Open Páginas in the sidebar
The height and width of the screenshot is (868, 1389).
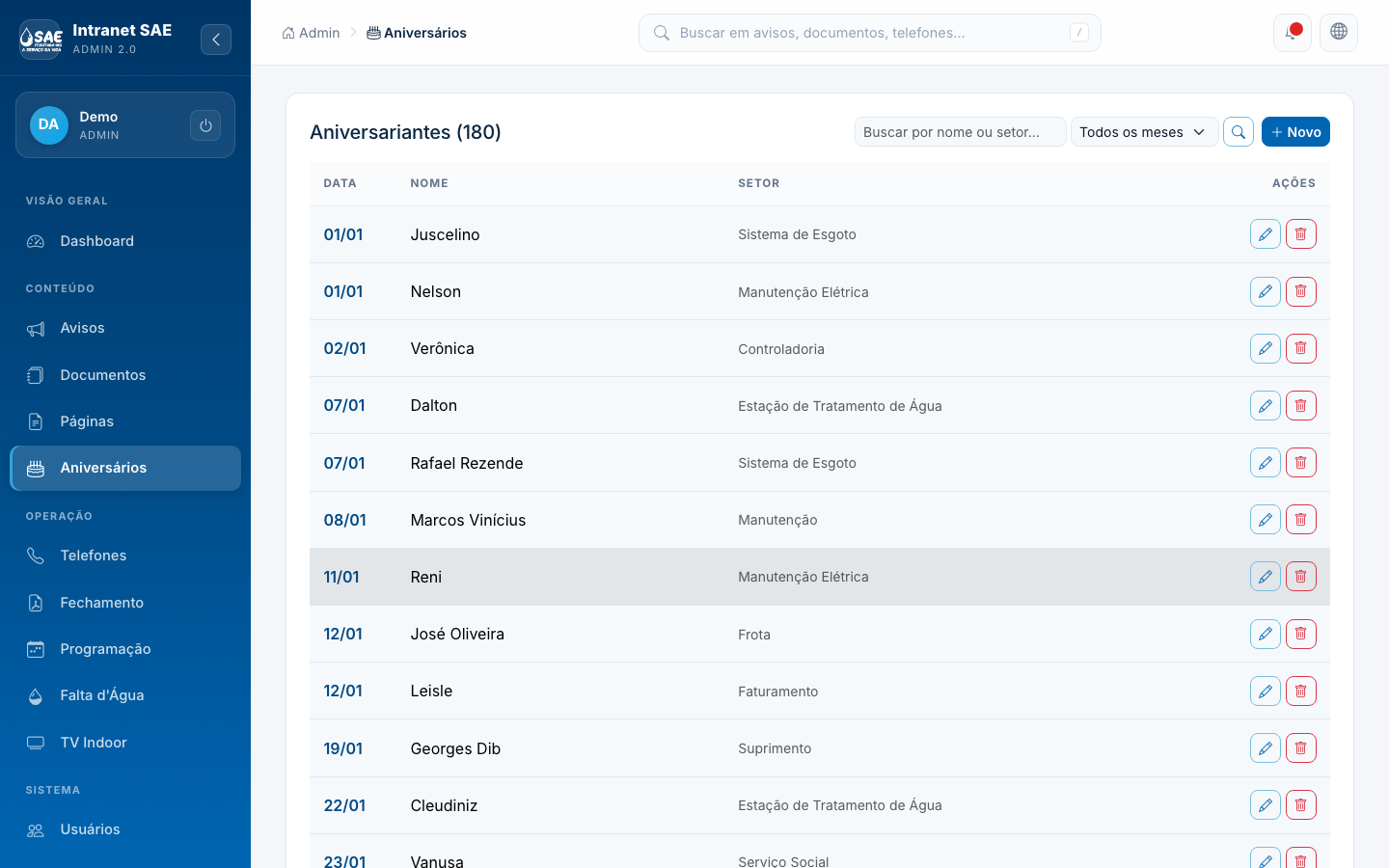point(125,421)
